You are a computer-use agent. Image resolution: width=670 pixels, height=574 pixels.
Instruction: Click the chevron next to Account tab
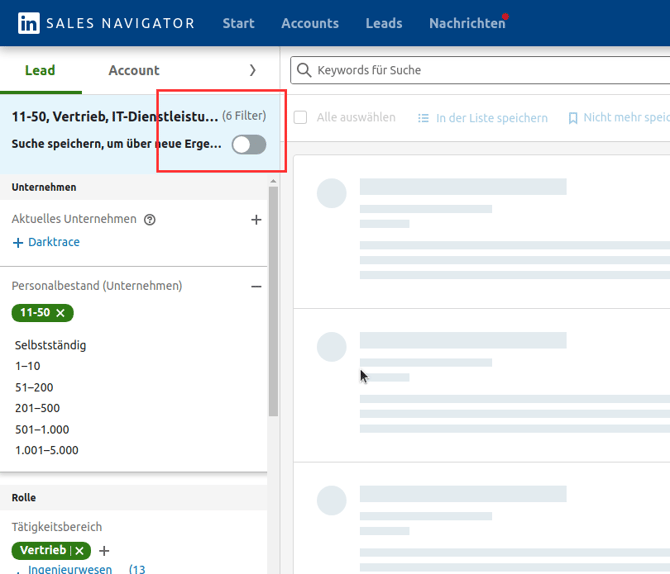(x=252, y=71)
